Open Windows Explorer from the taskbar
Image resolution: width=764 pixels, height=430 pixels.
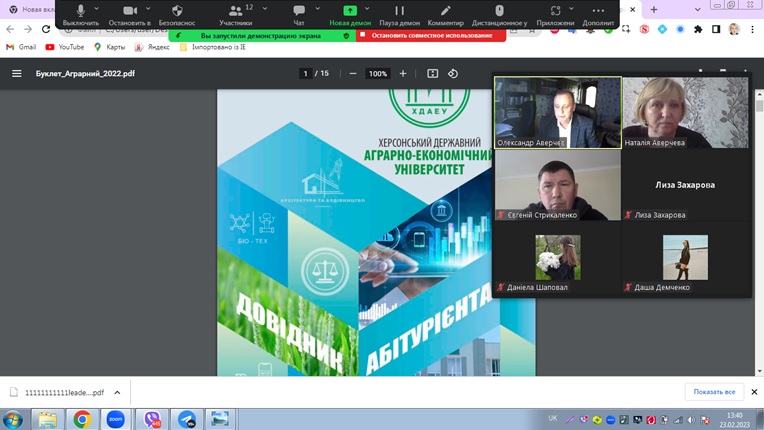47,419
